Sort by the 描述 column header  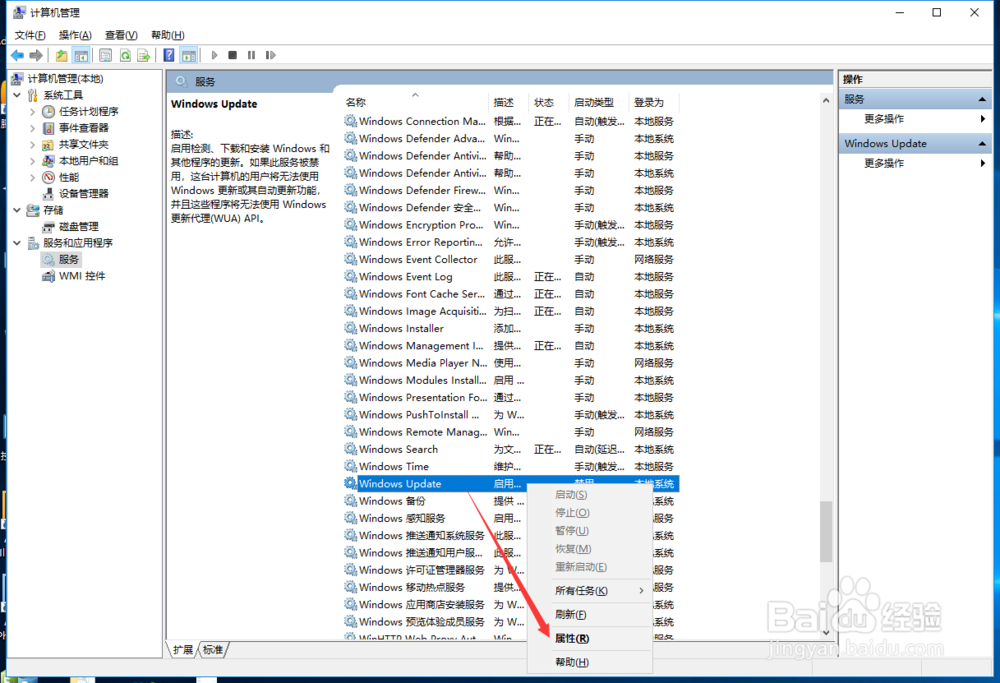[508, 102]
